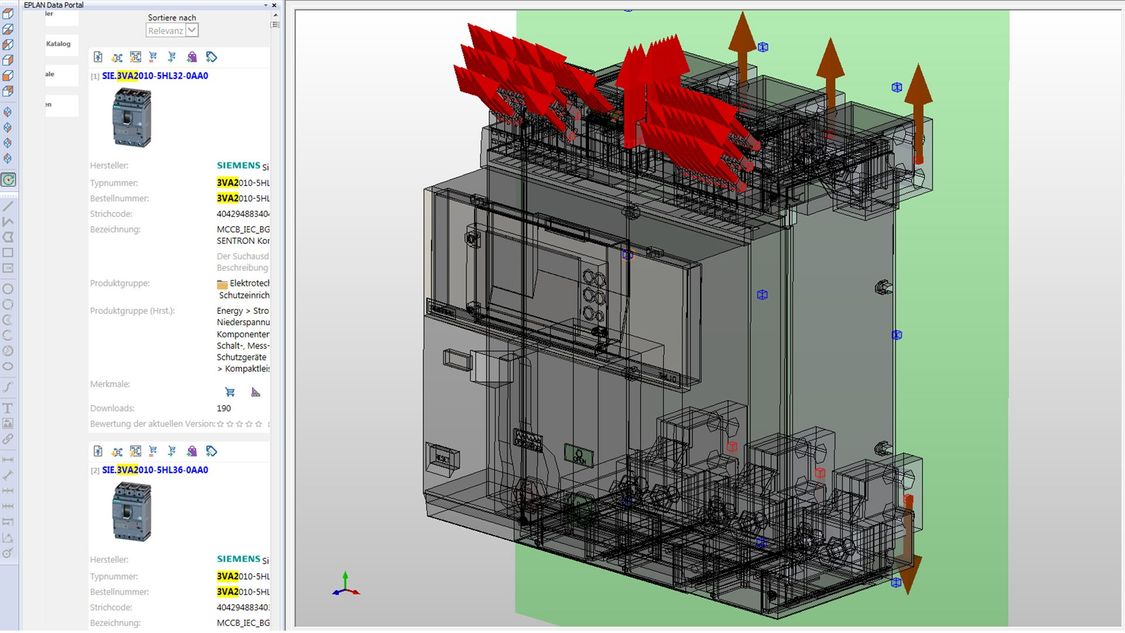Choose the spline curve tool
Viewport: 1125px width, 633px height.
tap(8, 387)
